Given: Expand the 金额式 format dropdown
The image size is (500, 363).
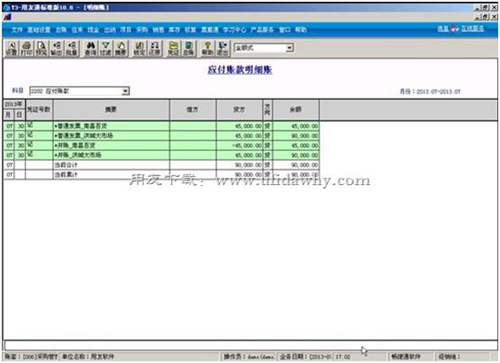Looking at the screenshot, I should pos(290,48).
